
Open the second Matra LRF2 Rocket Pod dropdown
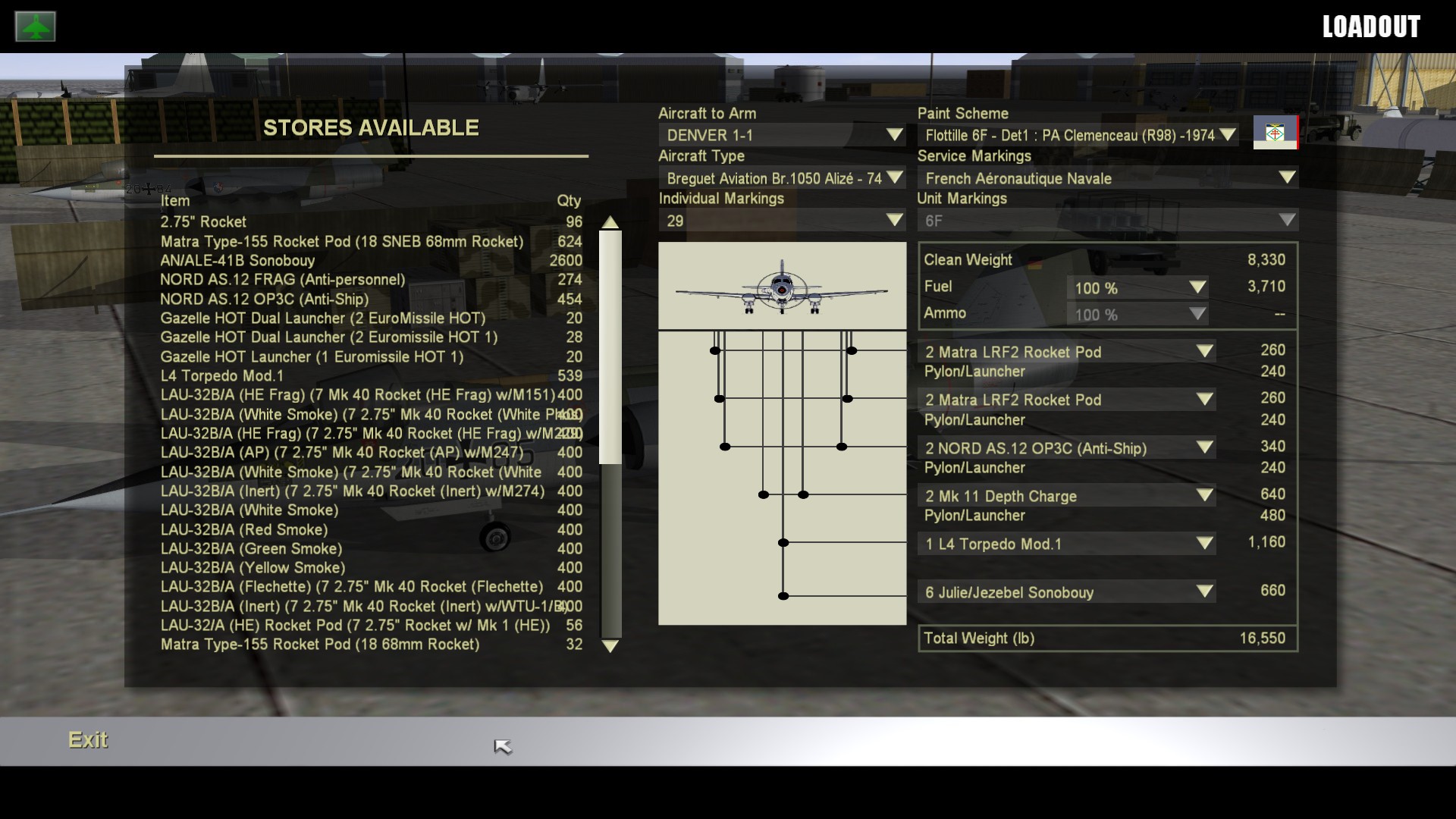pos(1067,400)
